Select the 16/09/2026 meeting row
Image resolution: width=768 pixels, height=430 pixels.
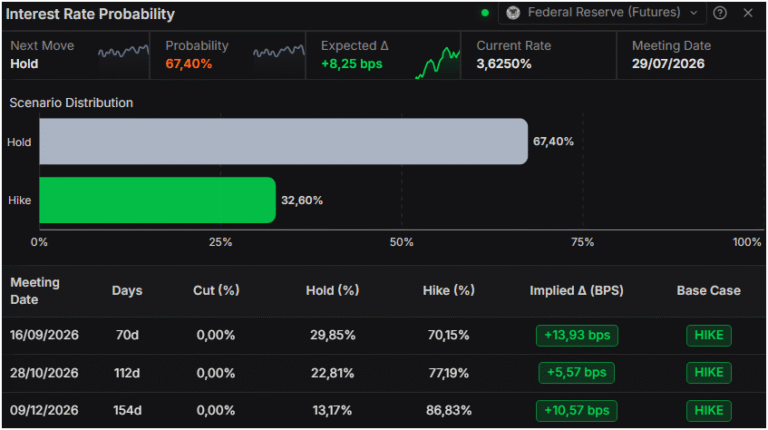pos(384,335)
